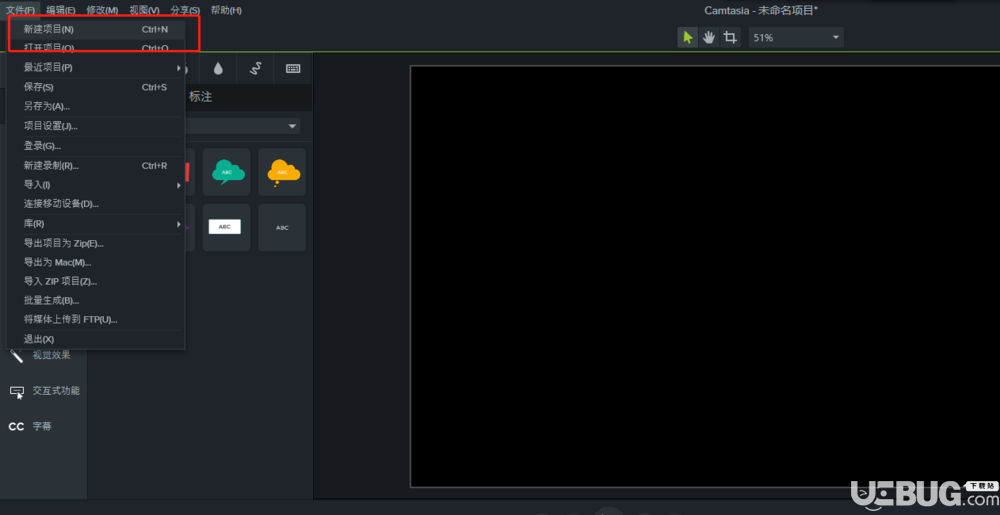
Task: Click the interactive features sidebar icon
Action: tap(17, 392)
